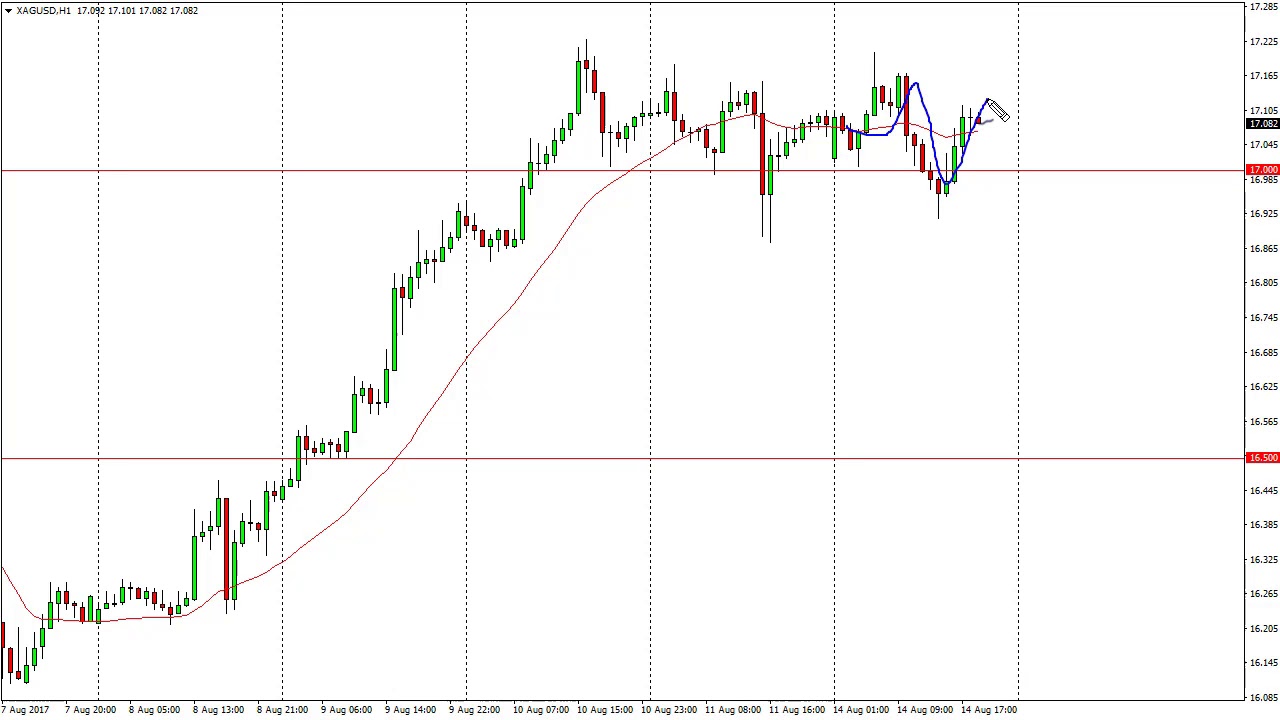The width and height of the screenshot is (1280, 720).
Task: Click the 16.745 price axis value
Action: [x=1263, y=318]
